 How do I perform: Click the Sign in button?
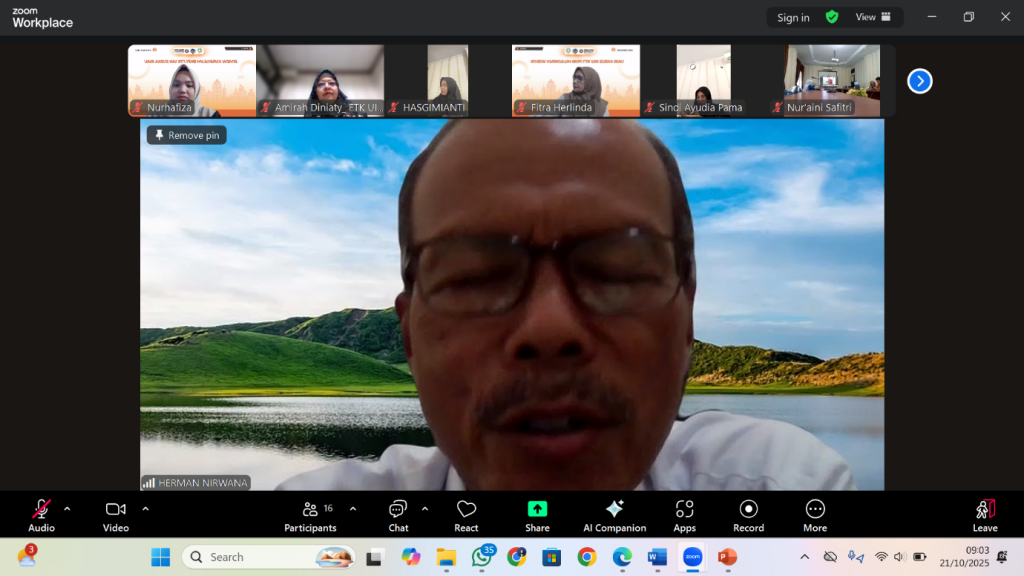pyautogui.click(x=793, y=17)
